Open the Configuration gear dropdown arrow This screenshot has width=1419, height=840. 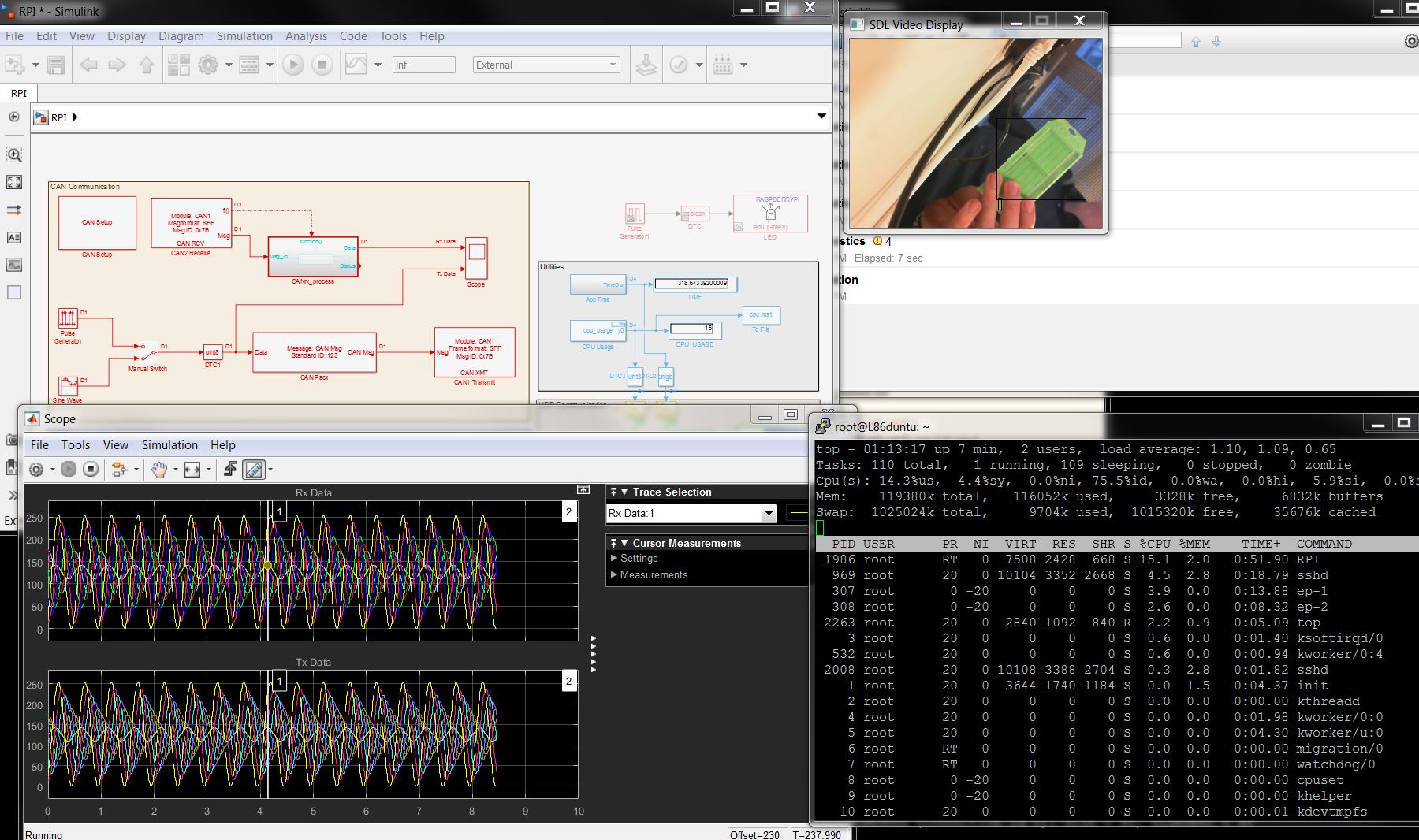click(x=229, y=65)
